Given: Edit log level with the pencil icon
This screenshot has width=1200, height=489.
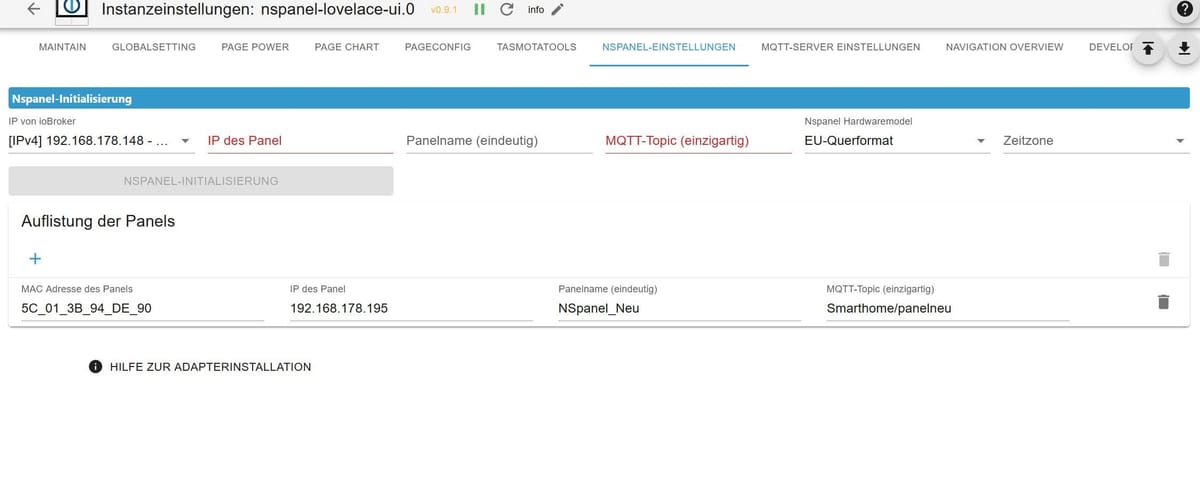Looking at the screenshot, I should pos(558,10).
